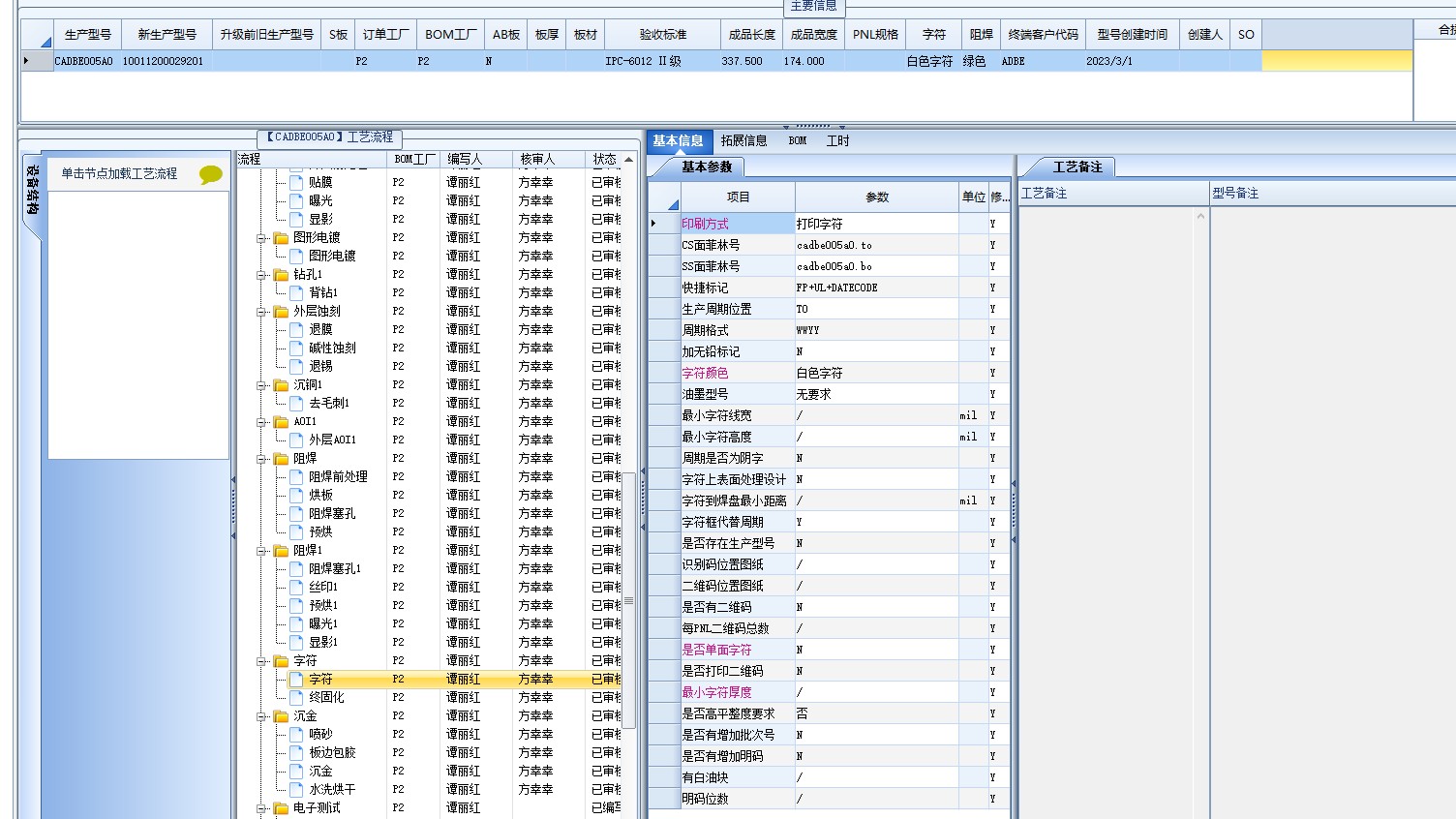
Task: Click the 显影1 document icon
Action: 297,642
